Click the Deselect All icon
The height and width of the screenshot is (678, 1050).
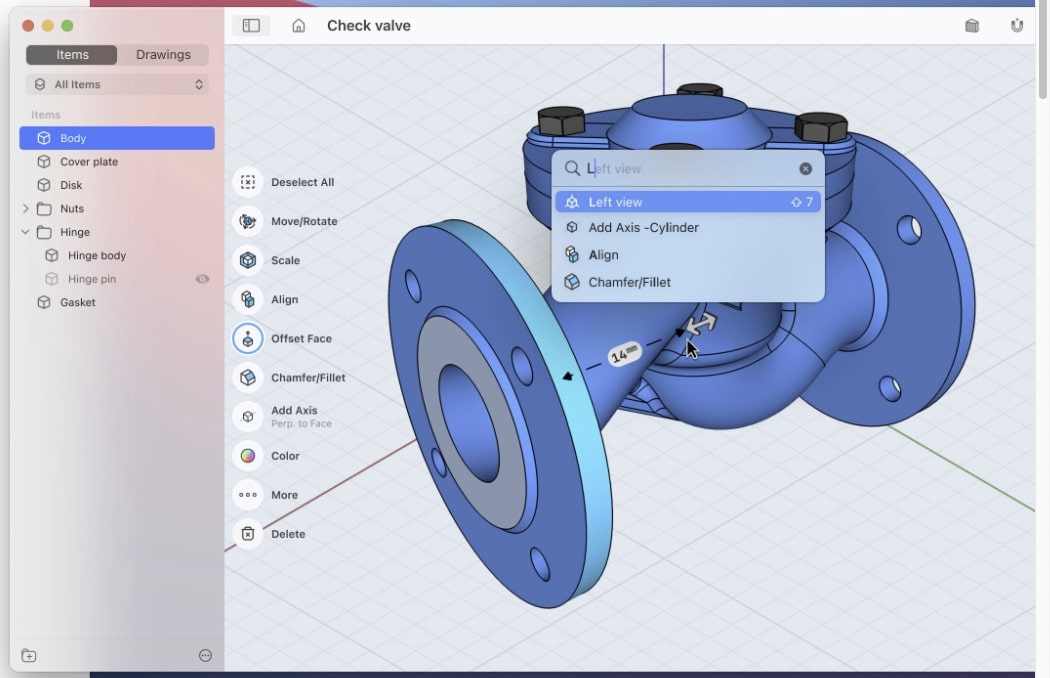click(248, 182)
